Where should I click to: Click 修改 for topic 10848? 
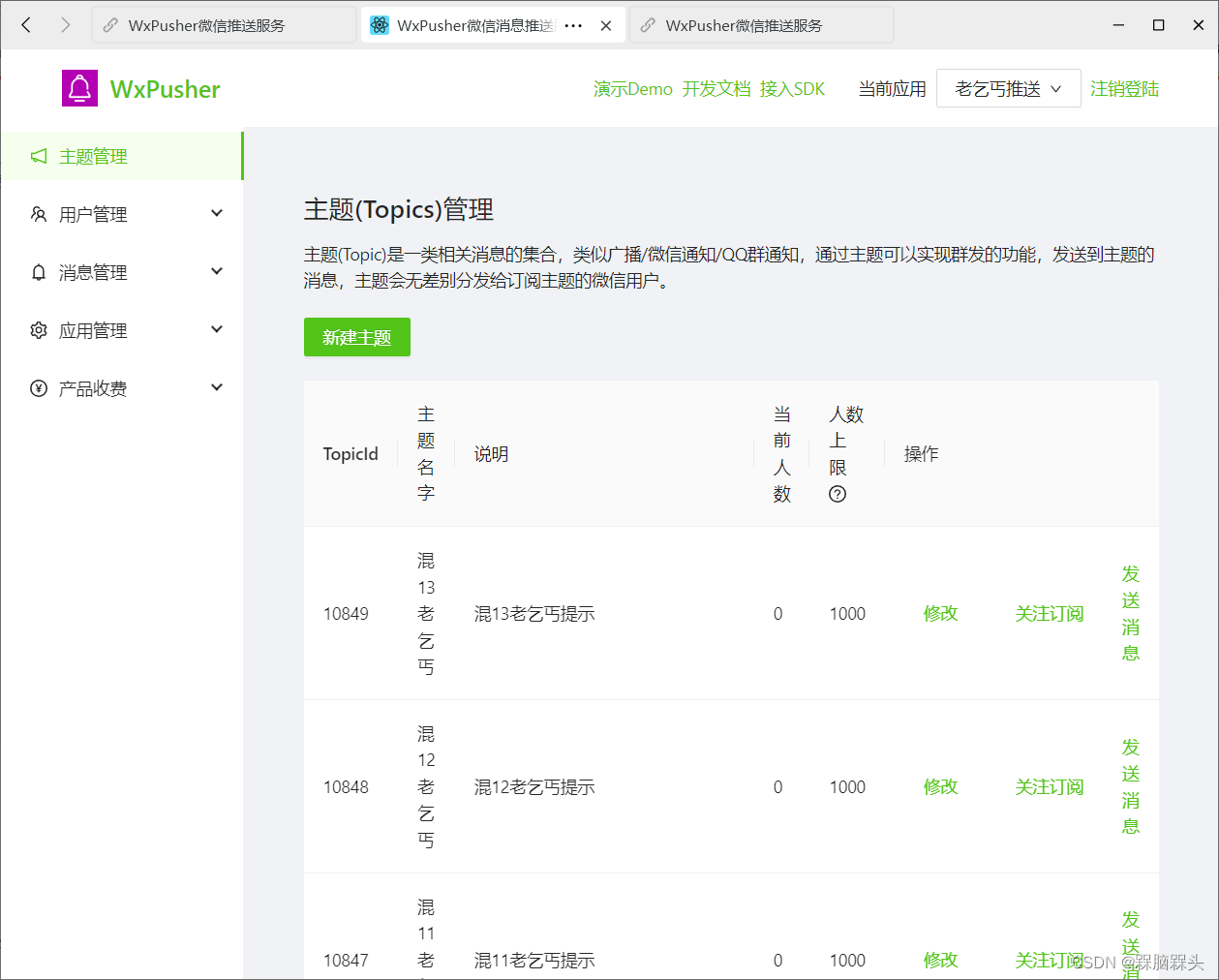[x=940, y=786]
